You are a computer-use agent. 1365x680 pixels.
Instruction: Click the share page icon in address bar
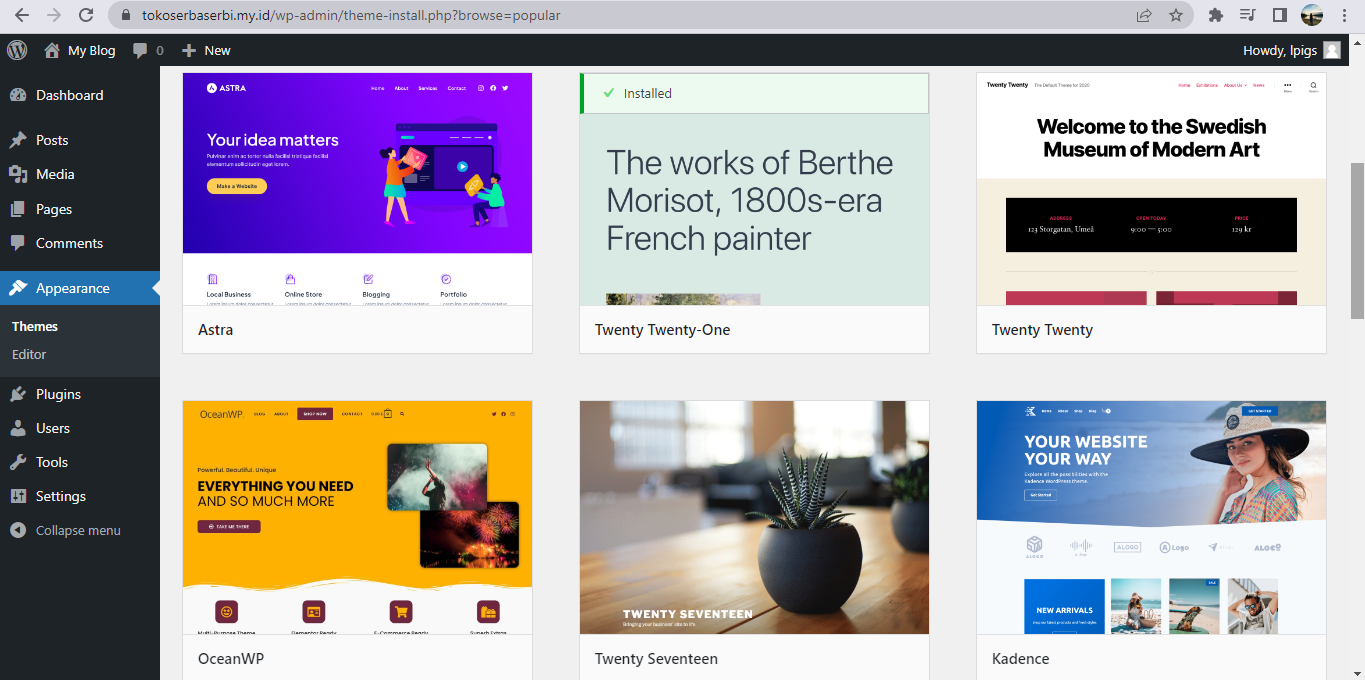(1144, 15)
